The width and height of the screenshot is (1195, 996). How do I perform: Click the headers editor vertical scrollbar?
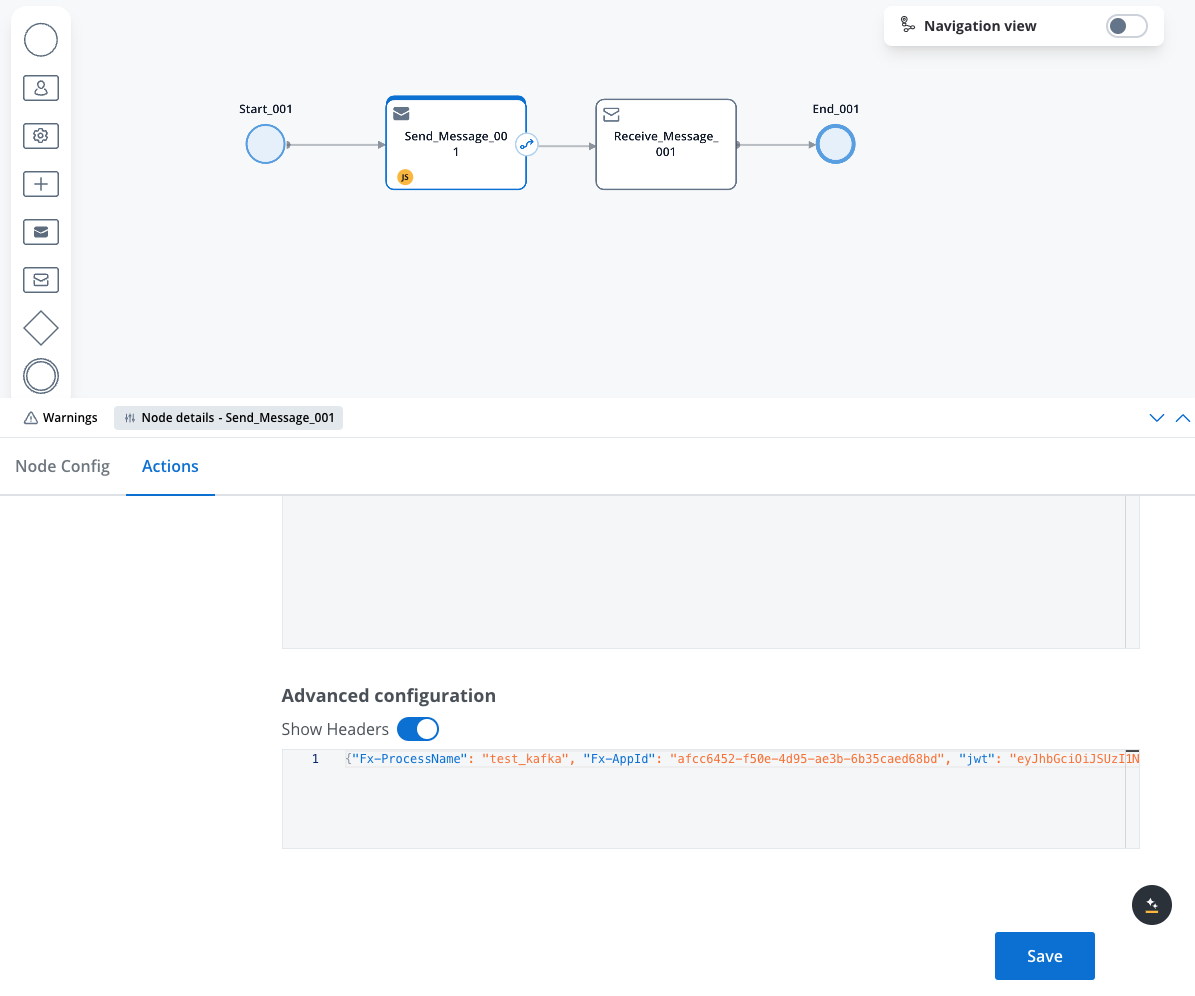pyautogui.click(x=1133, y=799)
